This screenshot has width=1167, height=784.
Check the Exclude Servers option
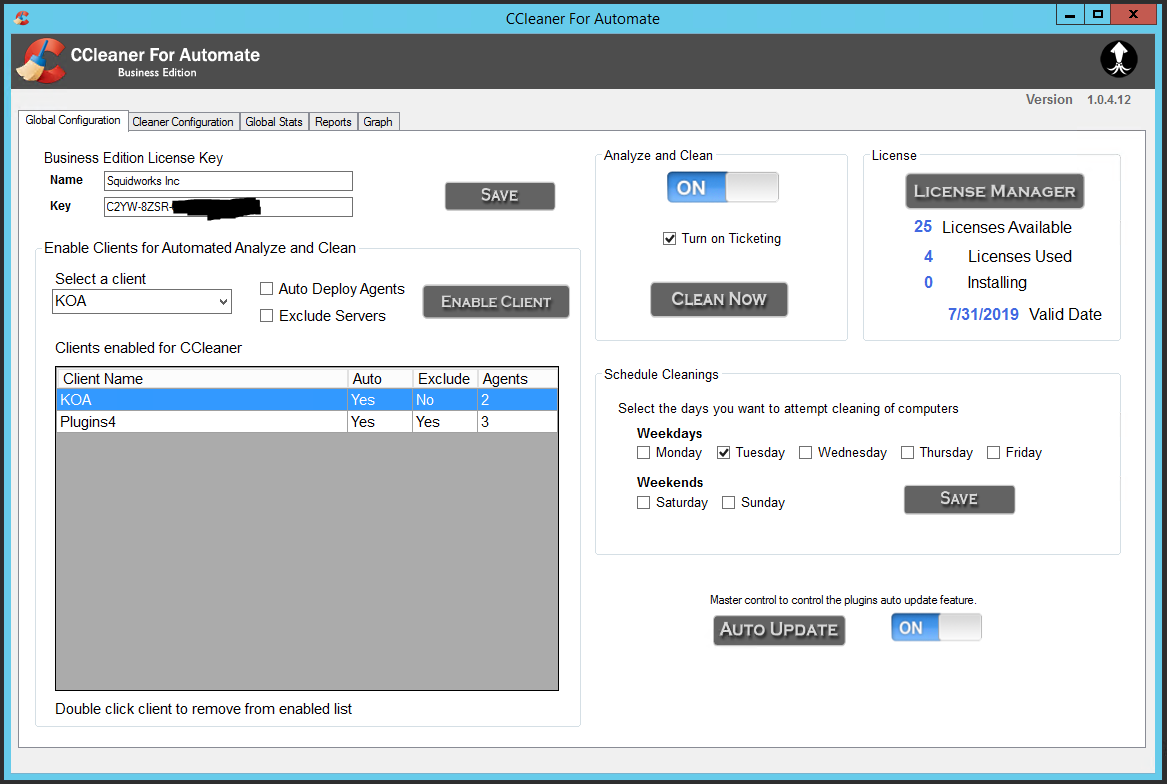(266, 316)
